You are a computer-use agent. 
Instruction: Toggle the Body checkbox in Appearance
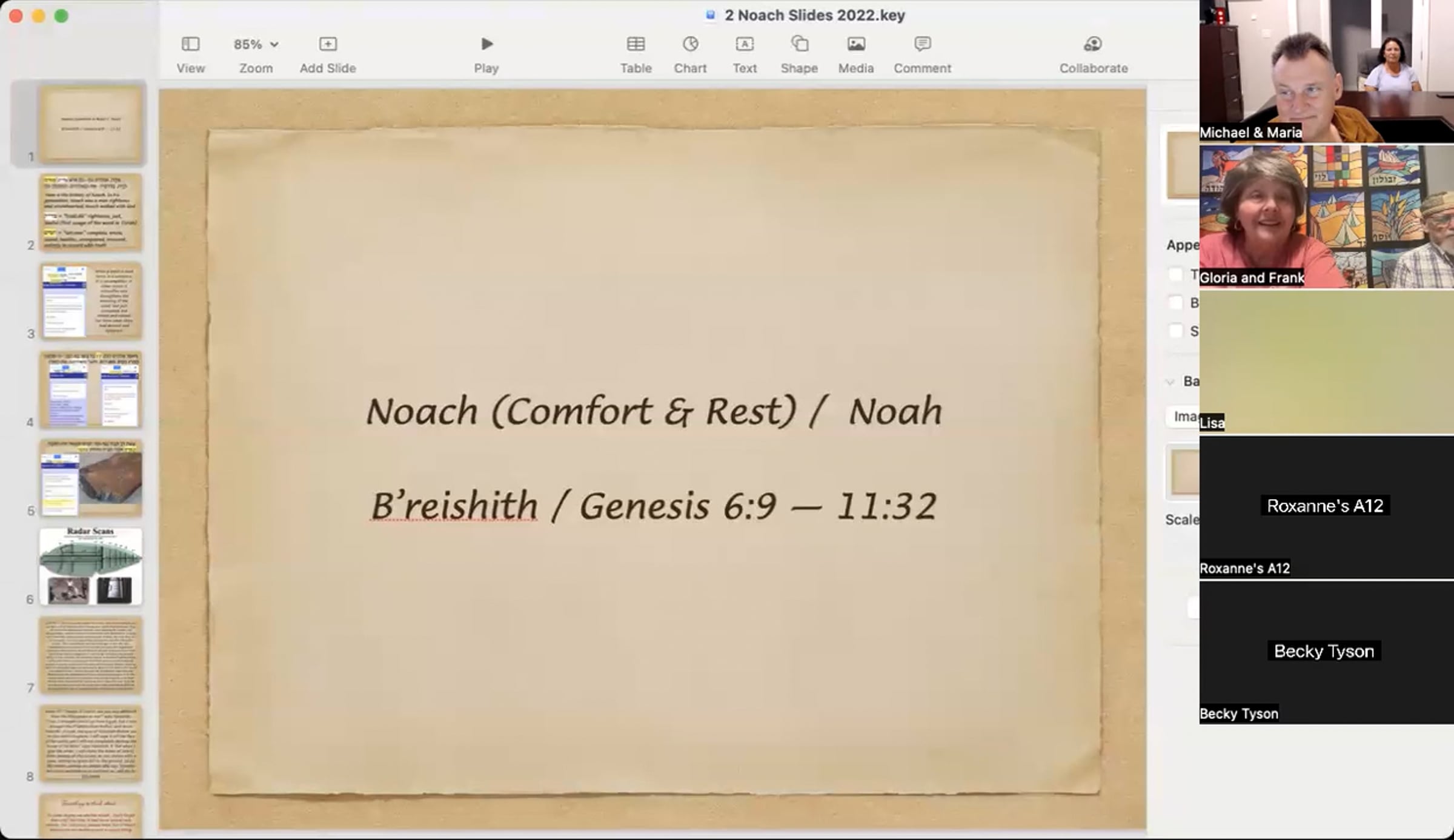[1176, 303]
